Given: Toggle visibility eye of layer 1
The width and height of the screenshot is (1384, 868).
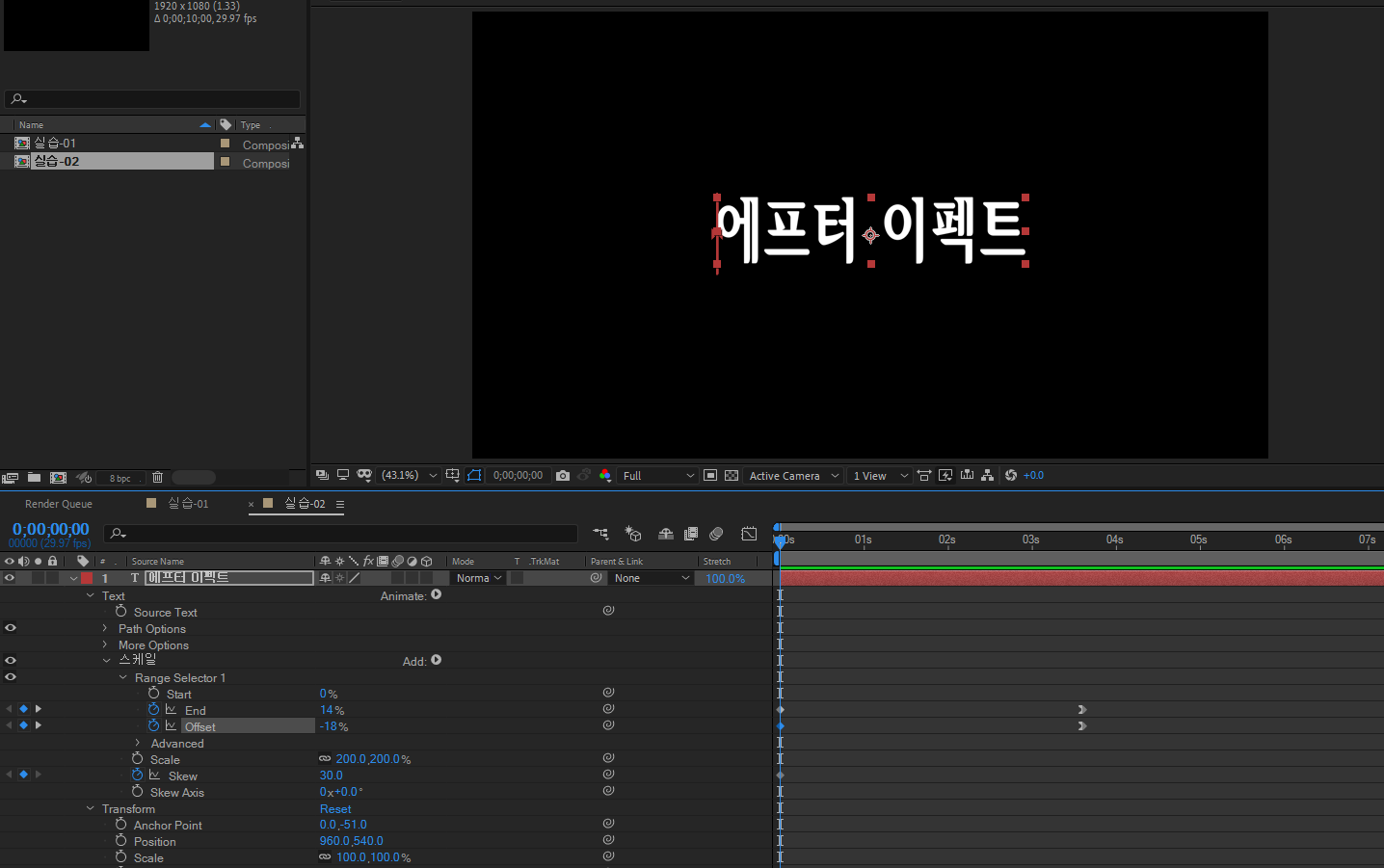Looking at the screenshot, I should click(x=10, y=578).
